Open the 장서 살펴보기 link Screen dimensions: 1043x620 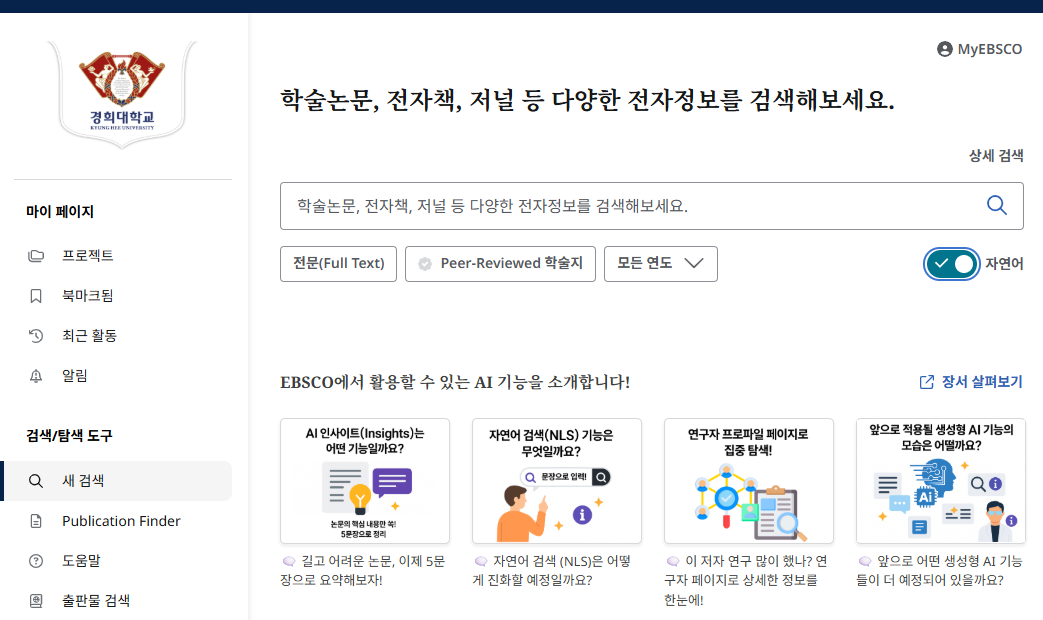coord(970,382)
